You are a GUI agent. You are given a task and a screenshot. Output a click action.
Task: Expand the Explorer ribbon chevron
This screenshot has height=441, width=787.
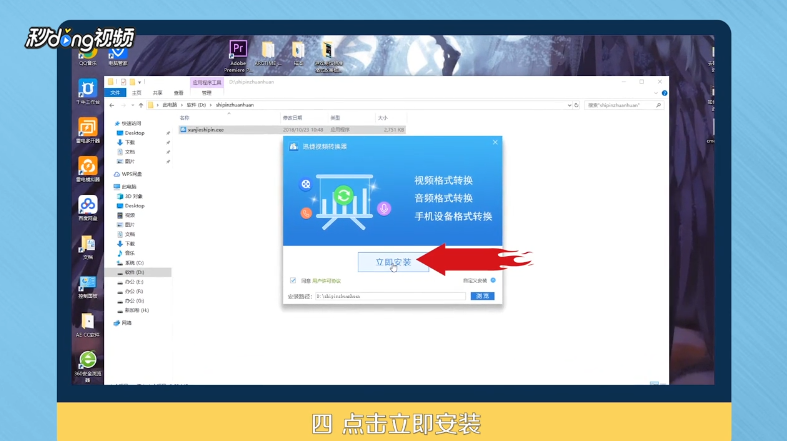tap(655, 93)
